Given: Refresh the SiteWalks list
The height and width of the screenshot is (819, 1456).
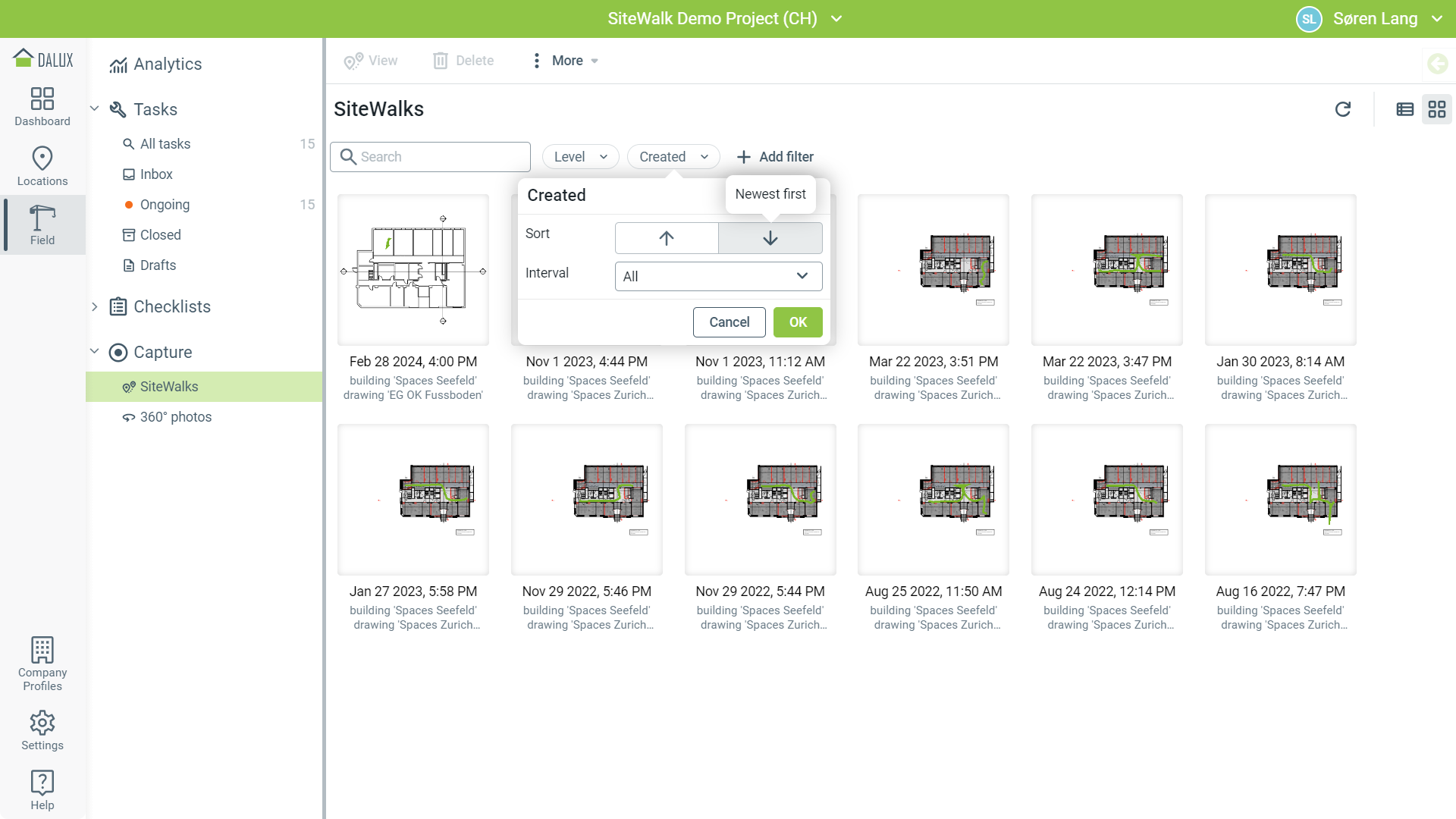Looking at the screenshot, I should (1343, 109).
